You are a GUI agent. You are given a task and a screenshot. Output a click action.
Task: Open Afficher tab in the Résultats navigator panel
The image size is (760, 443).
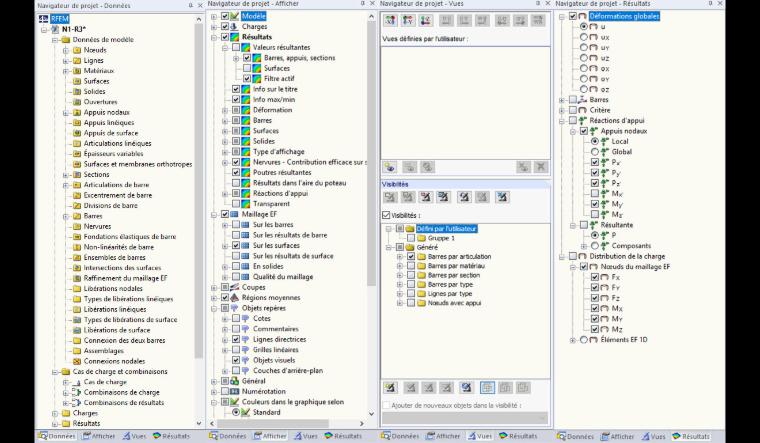pos(618,436)
